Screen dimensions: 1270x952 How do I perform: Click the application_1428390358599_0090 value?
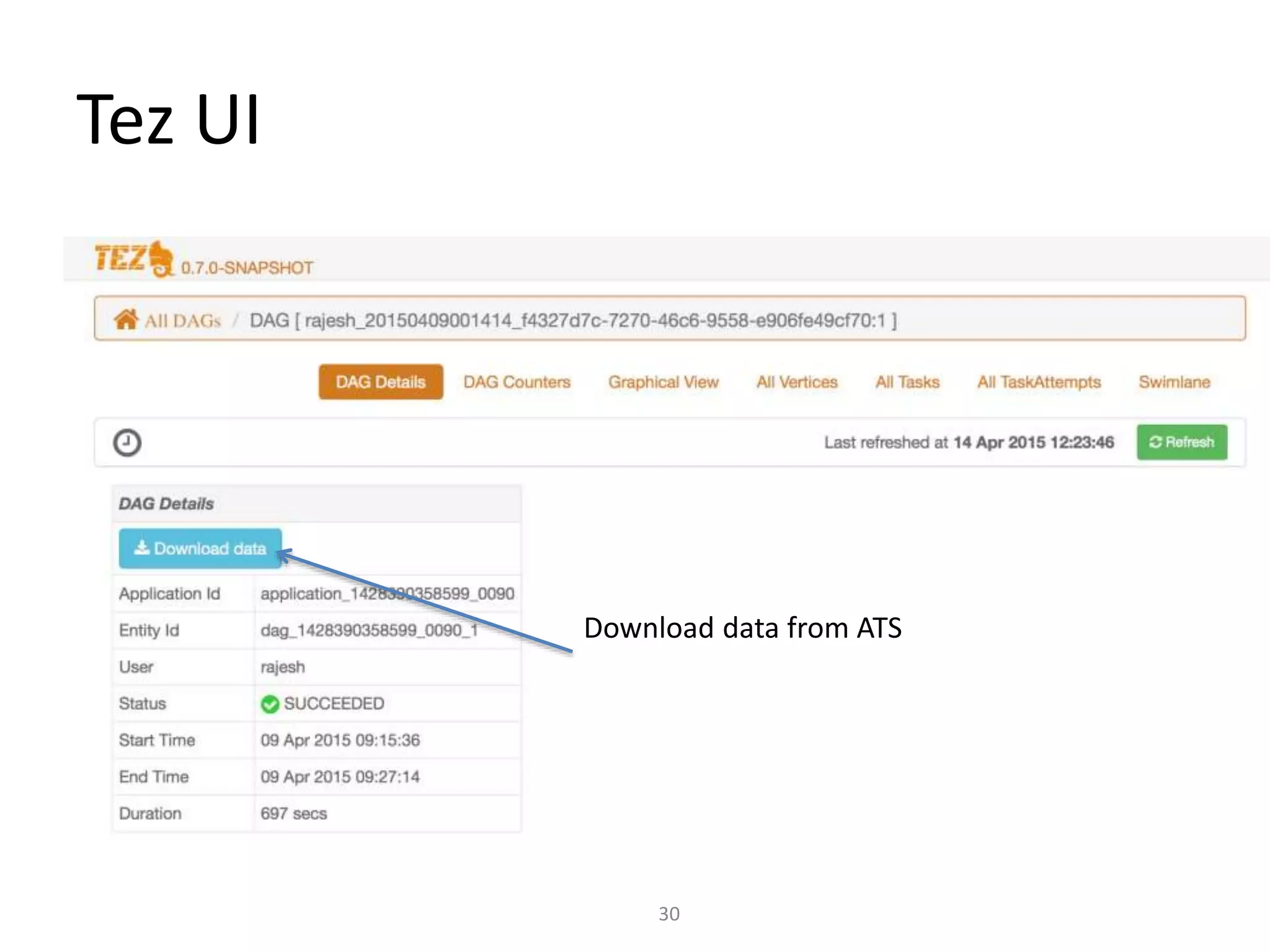click(x=388, y=594)
